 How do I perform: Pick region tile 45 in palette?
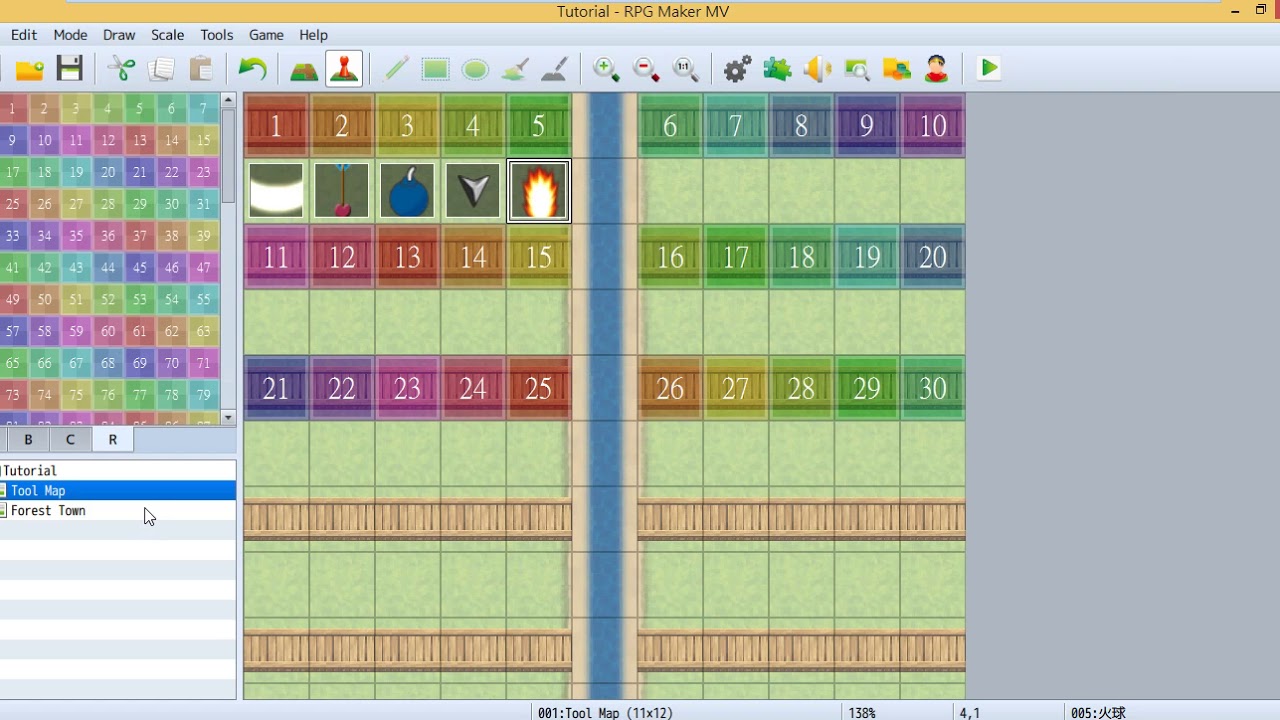[x=139, y=267]
